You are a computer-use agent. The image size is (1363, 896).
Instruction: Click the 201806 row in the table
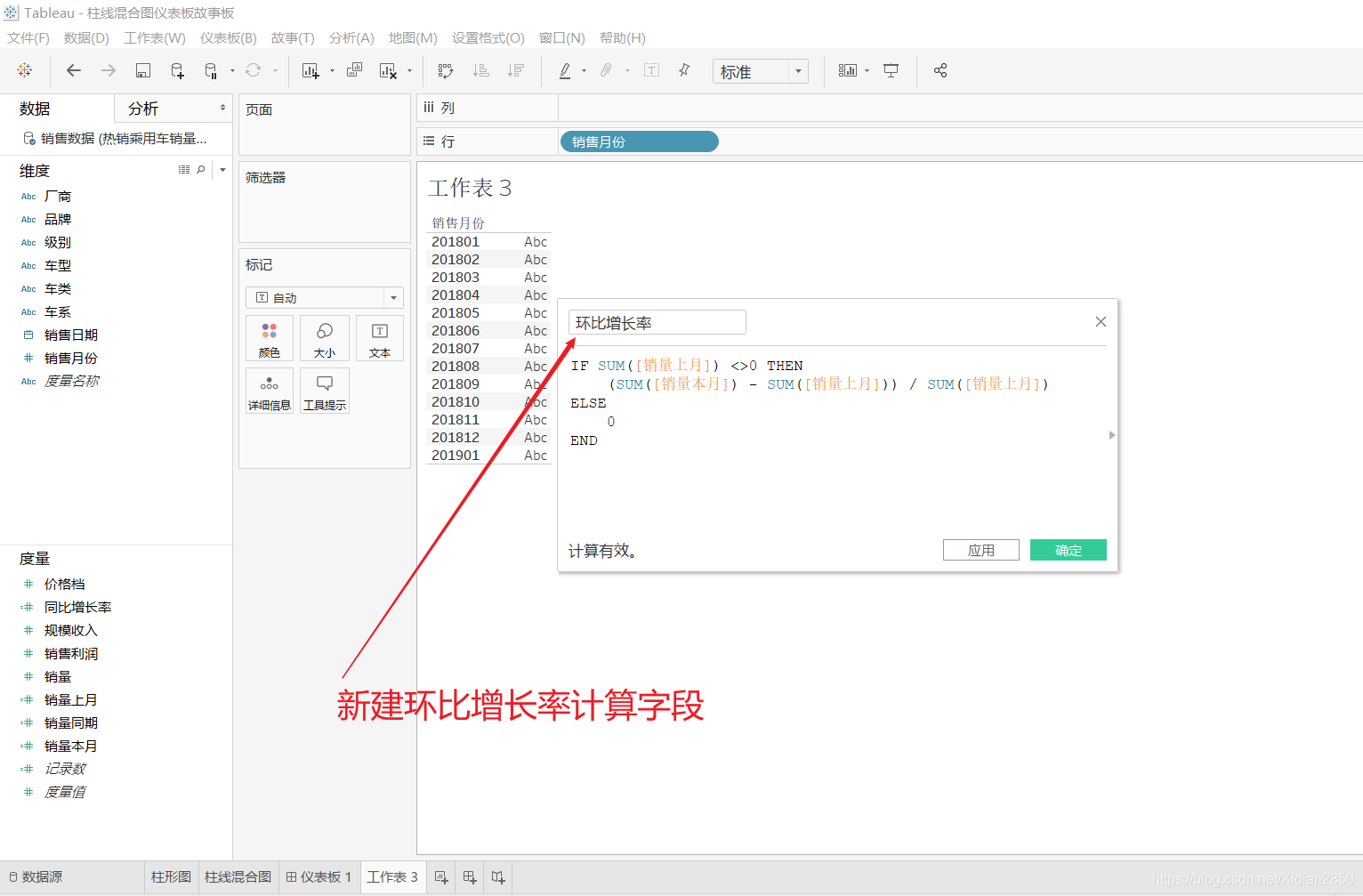pyautogui.click(x=489, y=331)
